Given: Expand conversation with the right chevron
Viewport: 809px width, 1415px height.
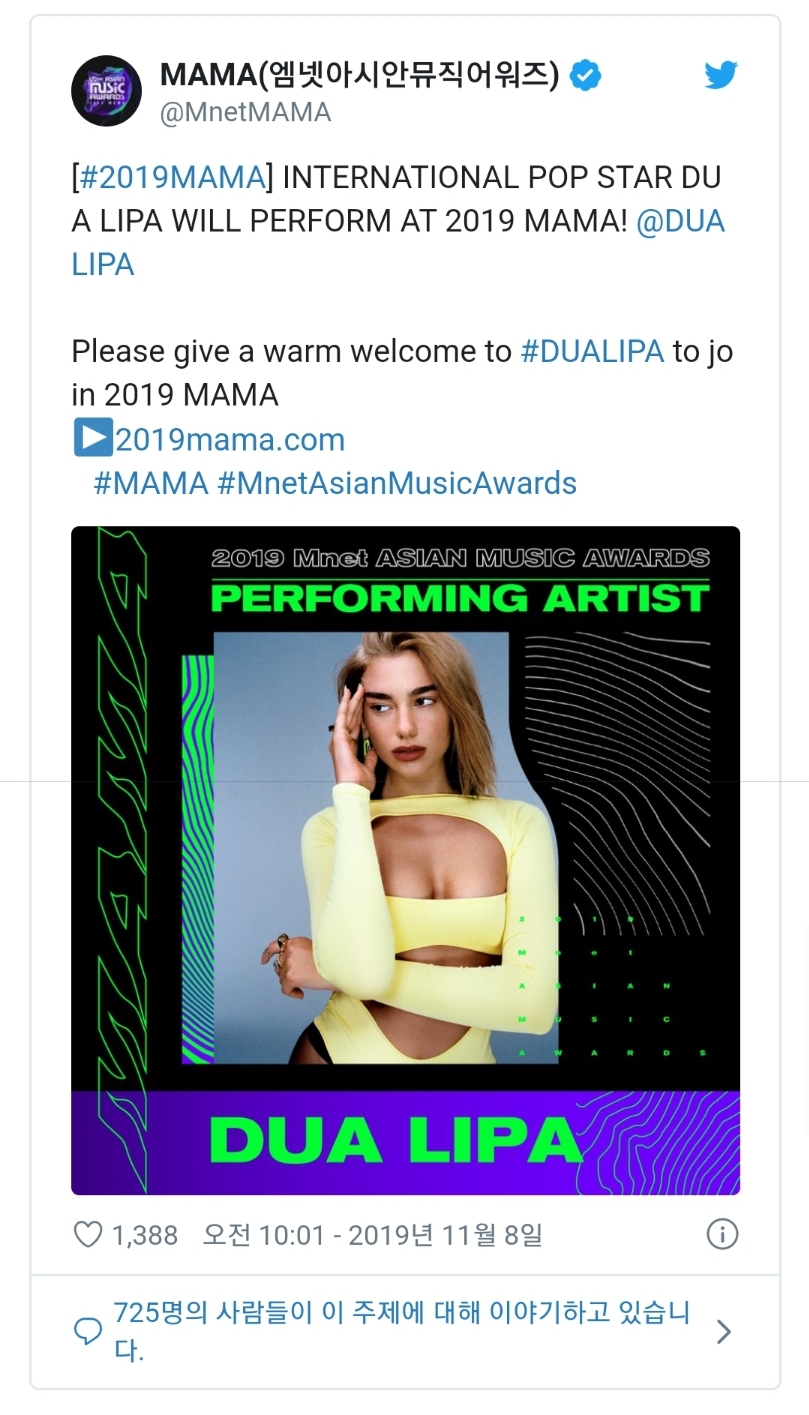Looking at the screenshot, I should [x=724, y=1331].
